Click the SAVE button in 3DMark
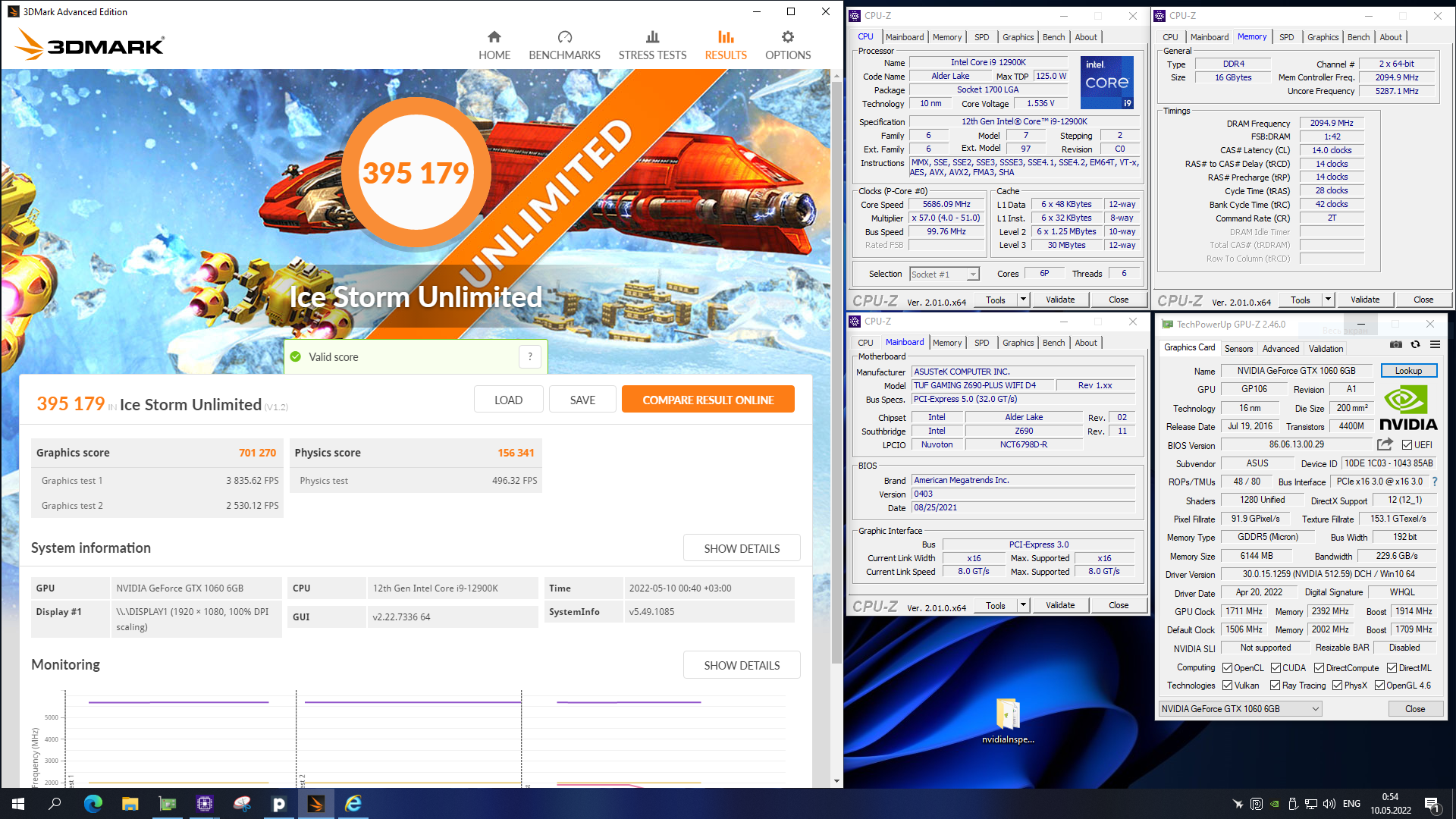The height and width of the screenshot is (819, 1456). (x=582, y=400)
